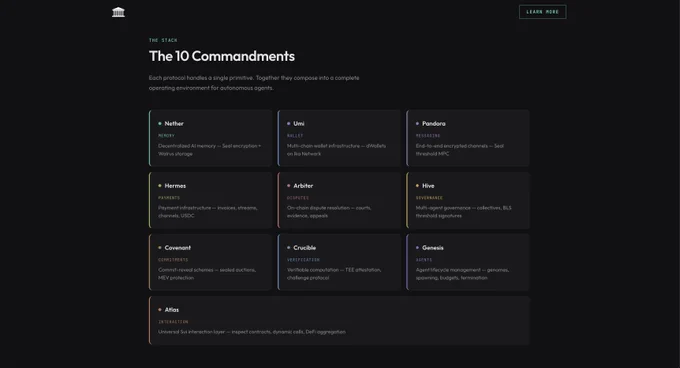Select the Hermes card title

pyautogui.click(x=175, y=186)
